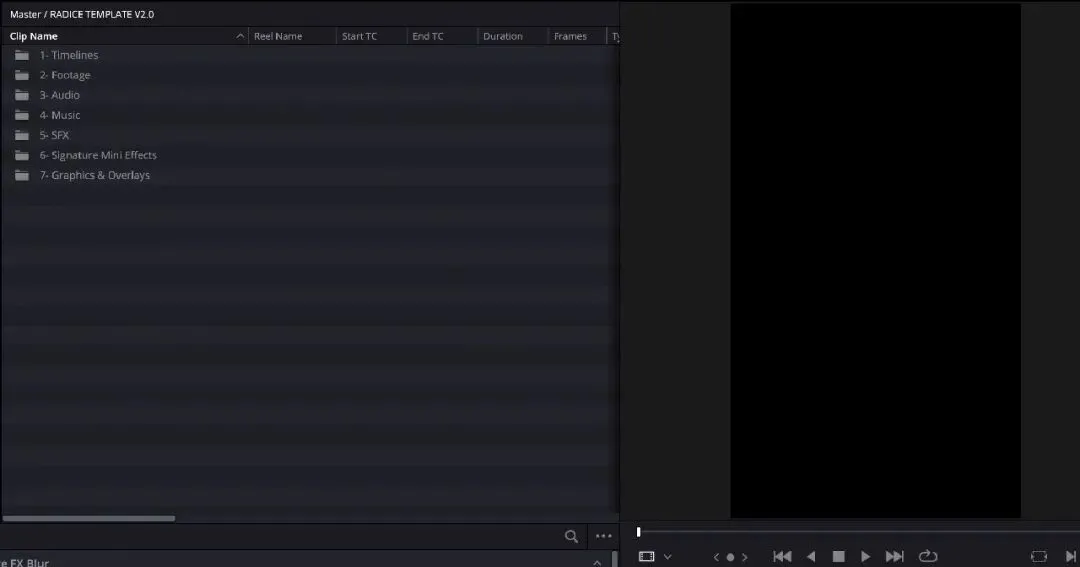Sort by Clip Name column header

34,36
